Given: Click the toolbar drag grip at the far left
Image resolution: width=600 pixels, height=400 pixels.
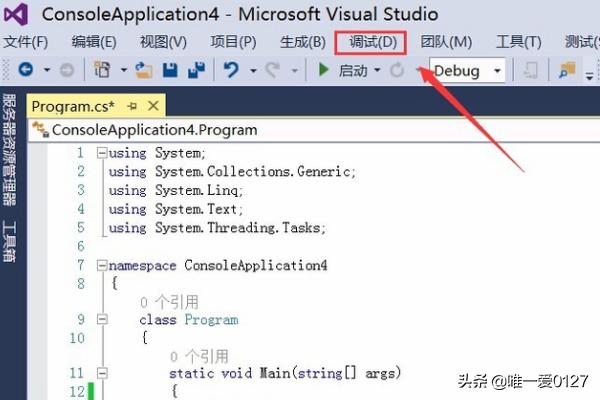Looking at the screenshot, I should 5,70.
